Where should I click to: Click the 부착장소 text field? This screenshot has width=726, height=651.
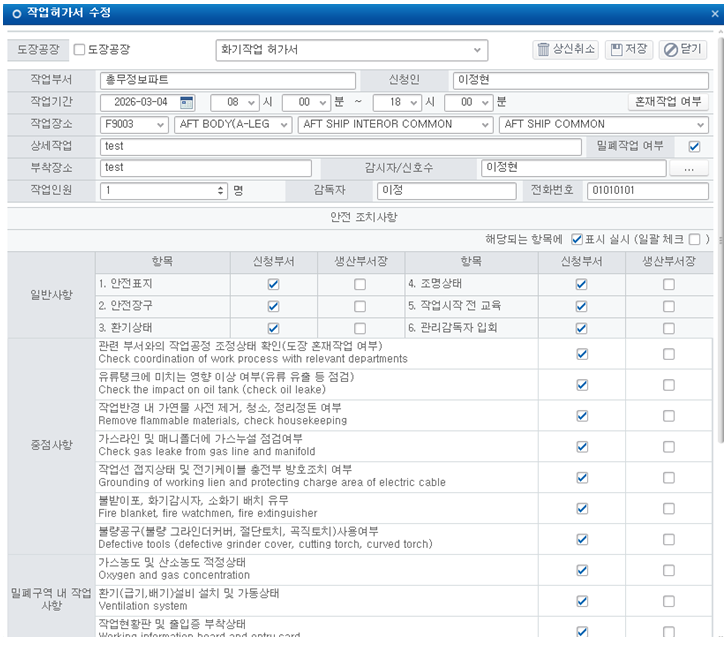click(206, 168)
